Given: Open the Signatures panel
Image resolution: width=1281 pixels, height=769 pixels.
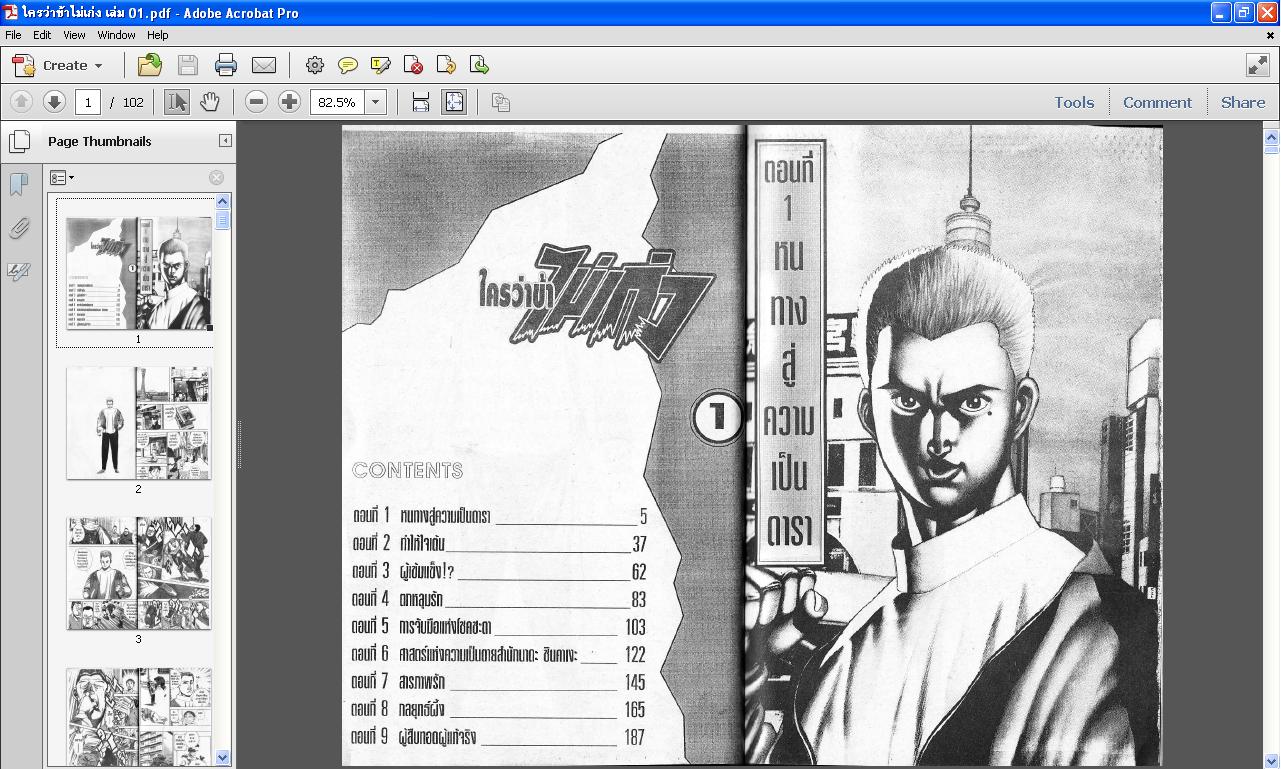Looking at the screenshot, I should tap(18, 271).
